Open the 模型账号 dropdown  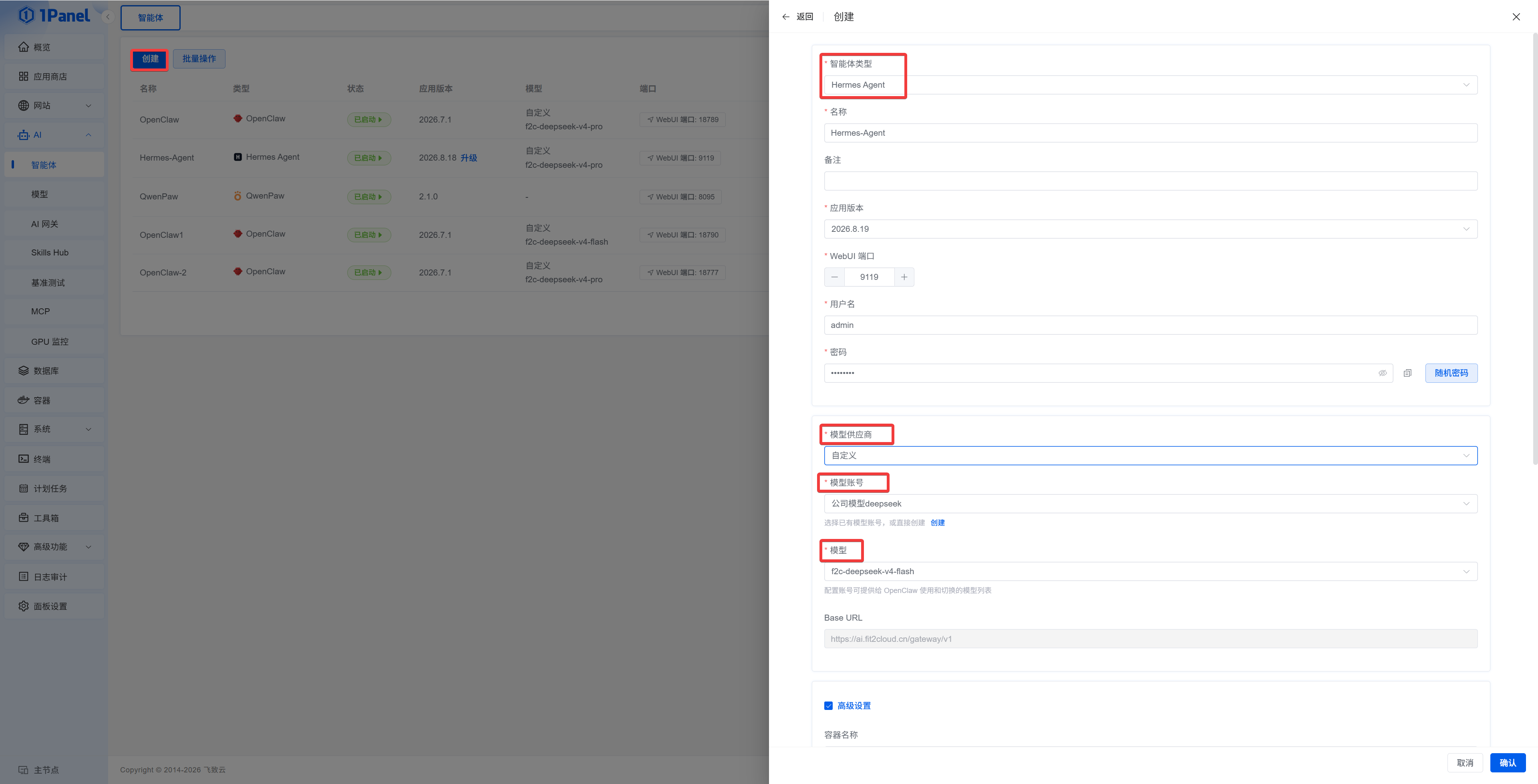1151,504
